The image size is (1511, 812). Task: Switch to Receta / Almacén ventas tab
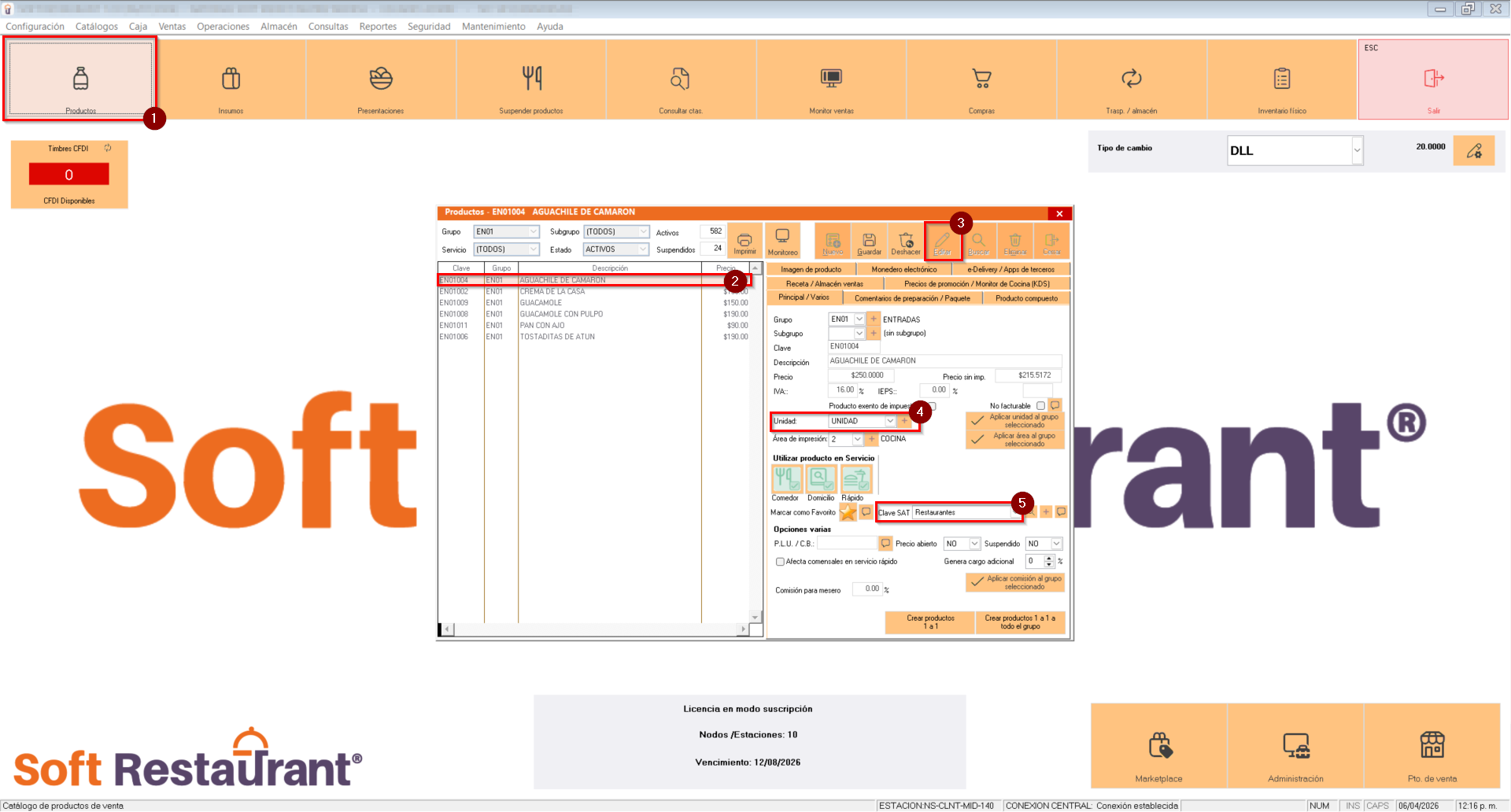click(x=825, y=283)
